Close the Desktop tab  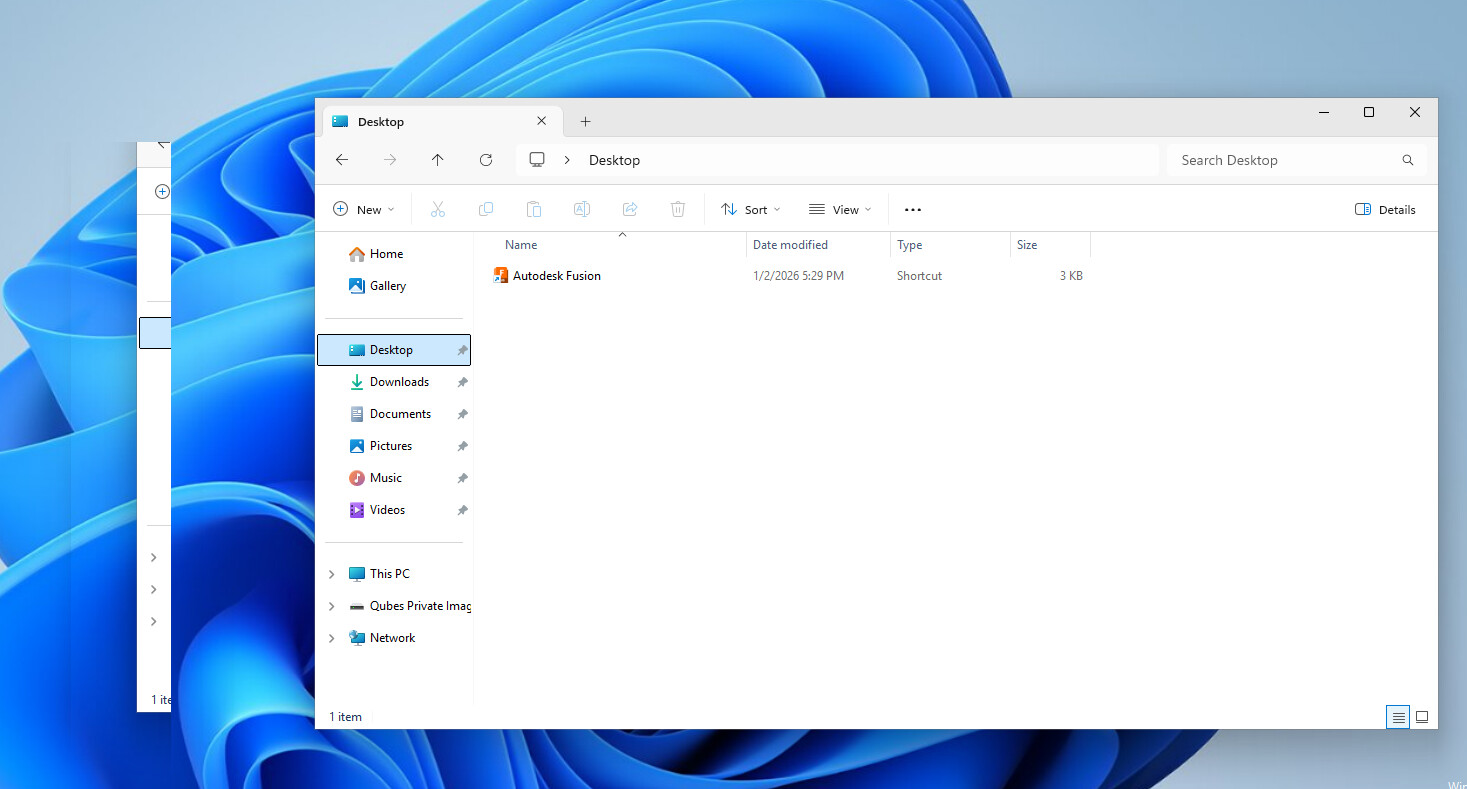542,121
